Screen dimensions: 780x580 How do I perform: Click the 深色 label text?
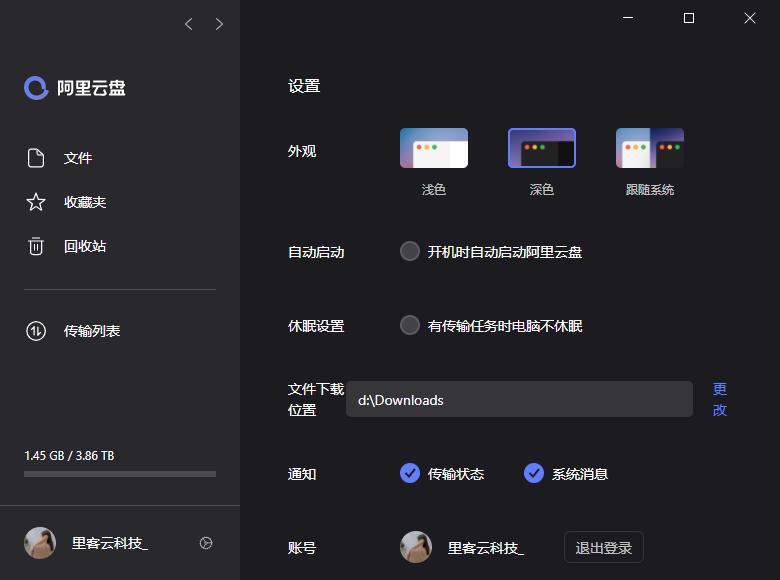(x=542, y=190)
